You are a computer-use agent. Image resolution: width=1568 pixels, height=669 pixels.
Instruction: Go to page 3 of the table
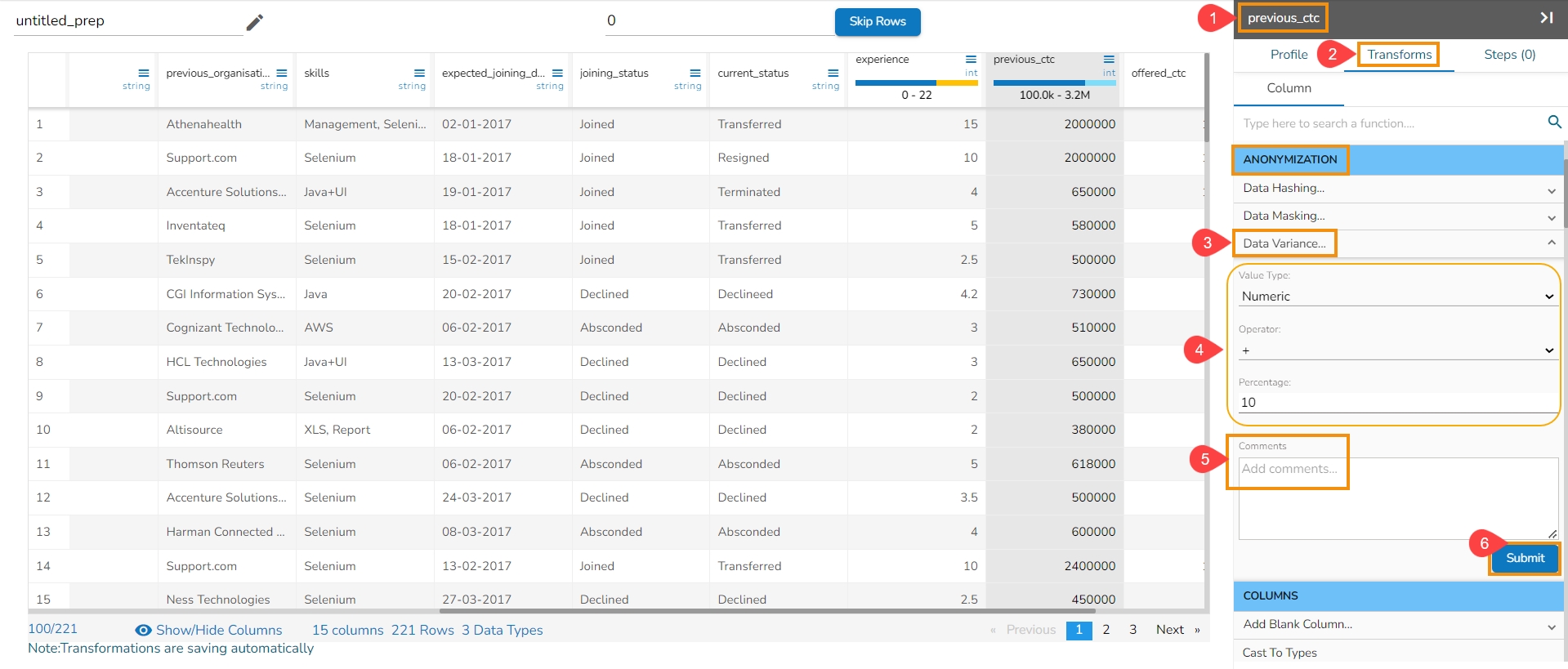1132,630
